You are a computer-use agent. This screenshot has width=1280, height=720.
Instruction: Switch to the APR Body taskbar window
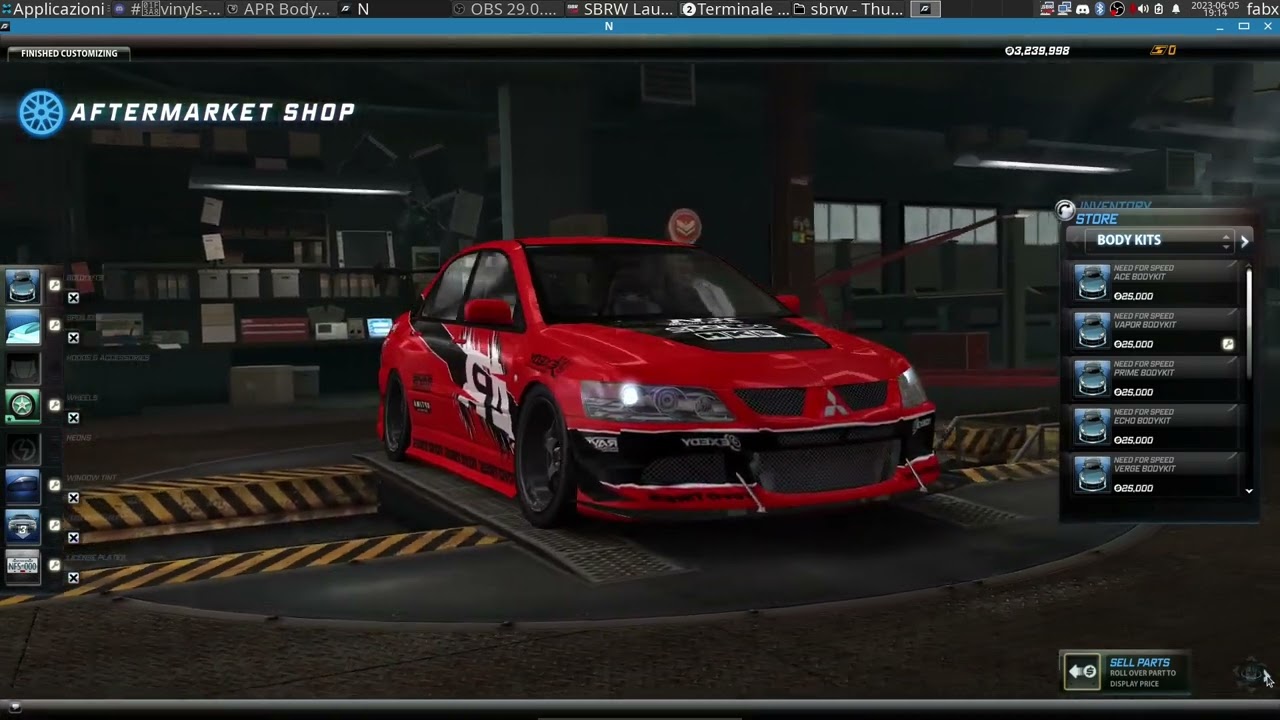279,9
